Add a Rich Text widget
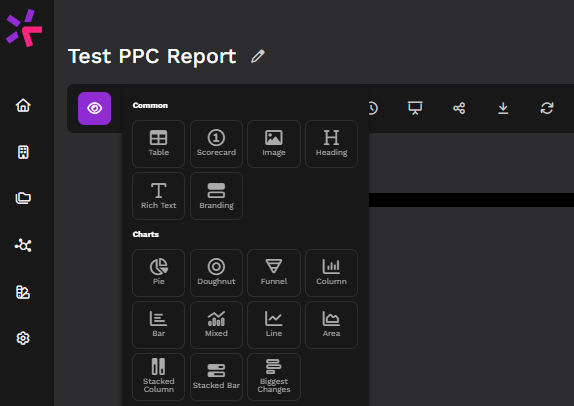Viewport: 574px width, 406px height. click(x=159, y=196)
